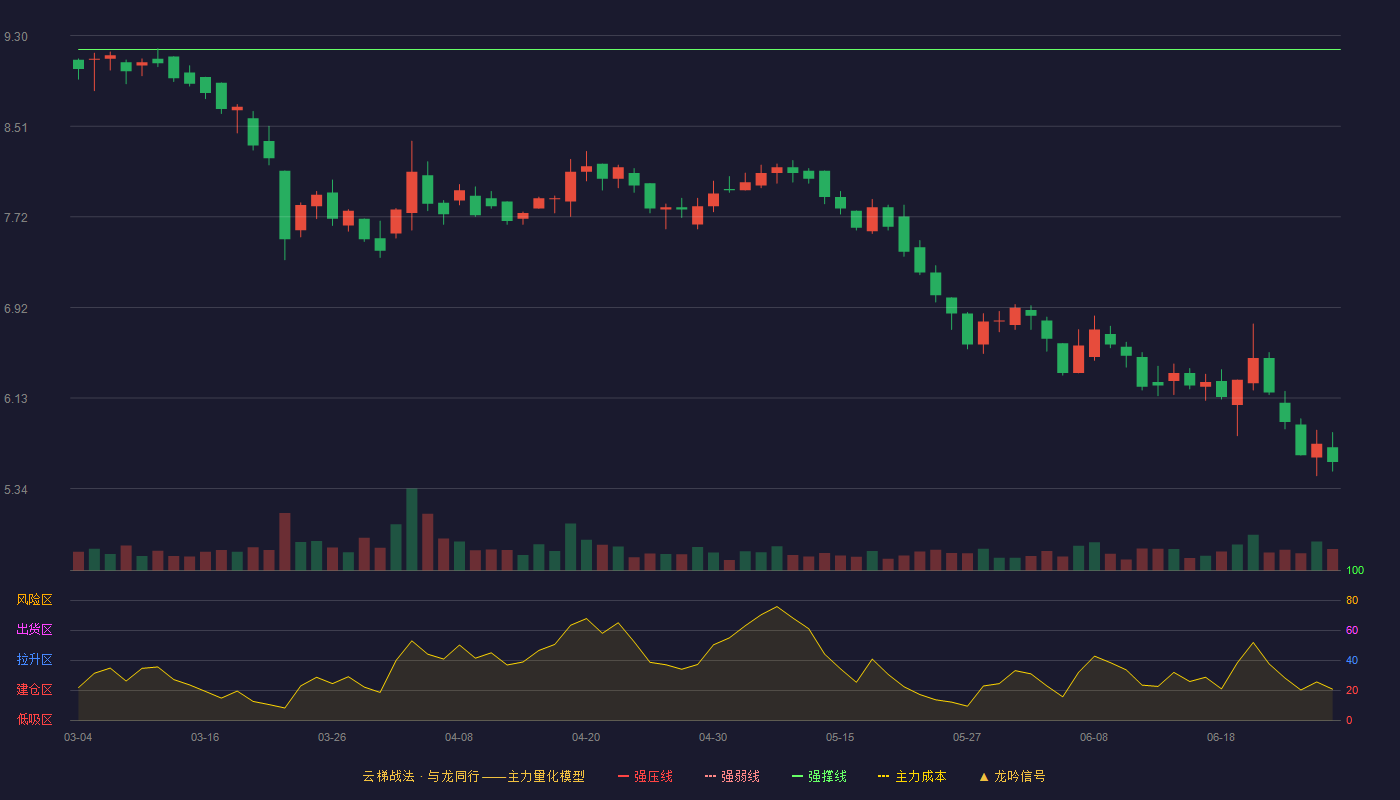Screen dimensions: 1400x800
Task: Click the 05-27 date label
Action: [x=967, y=737]
